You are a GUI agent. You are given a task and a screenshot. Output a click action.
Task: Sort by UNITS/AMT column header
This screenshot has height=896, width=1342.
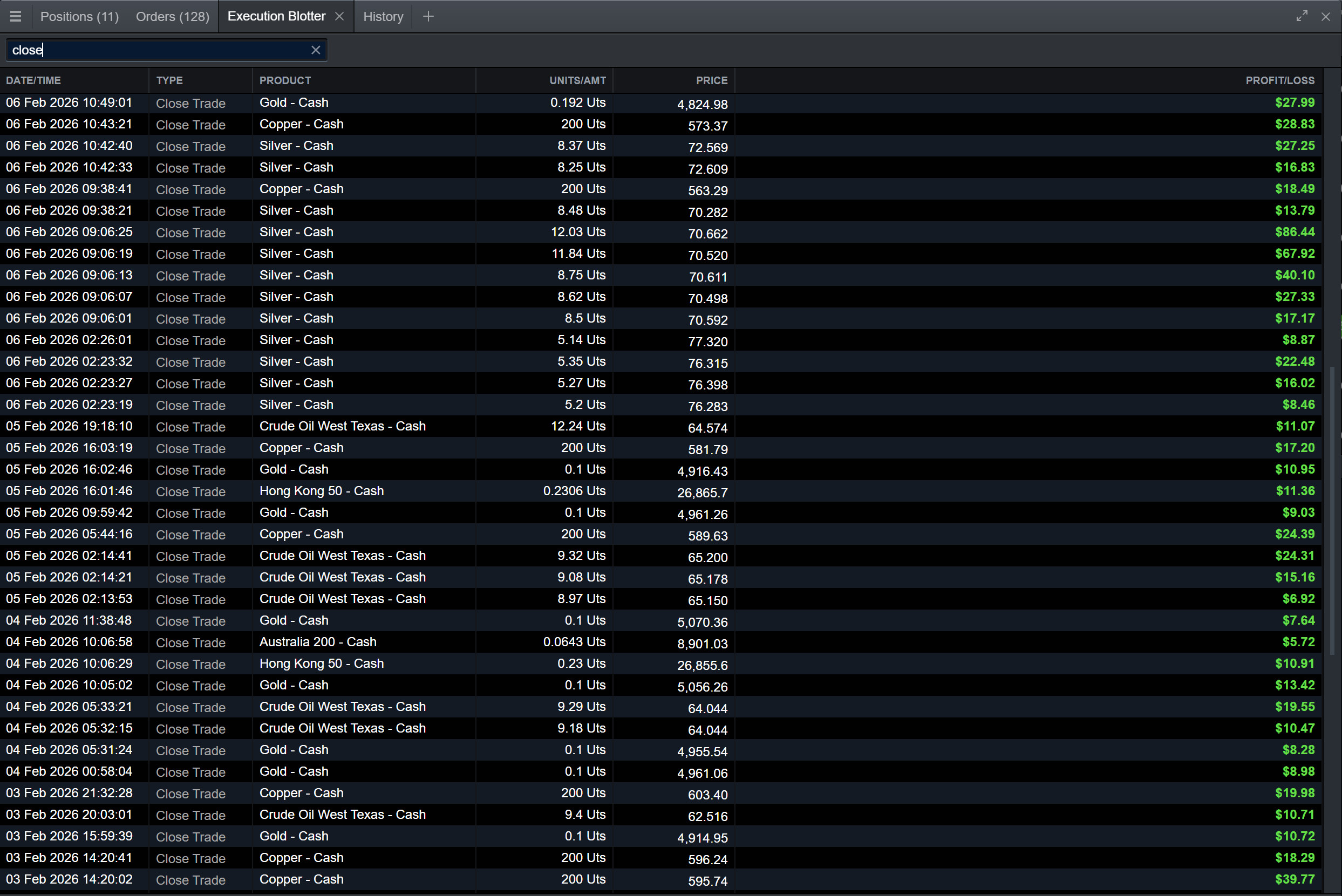(577, 80)
